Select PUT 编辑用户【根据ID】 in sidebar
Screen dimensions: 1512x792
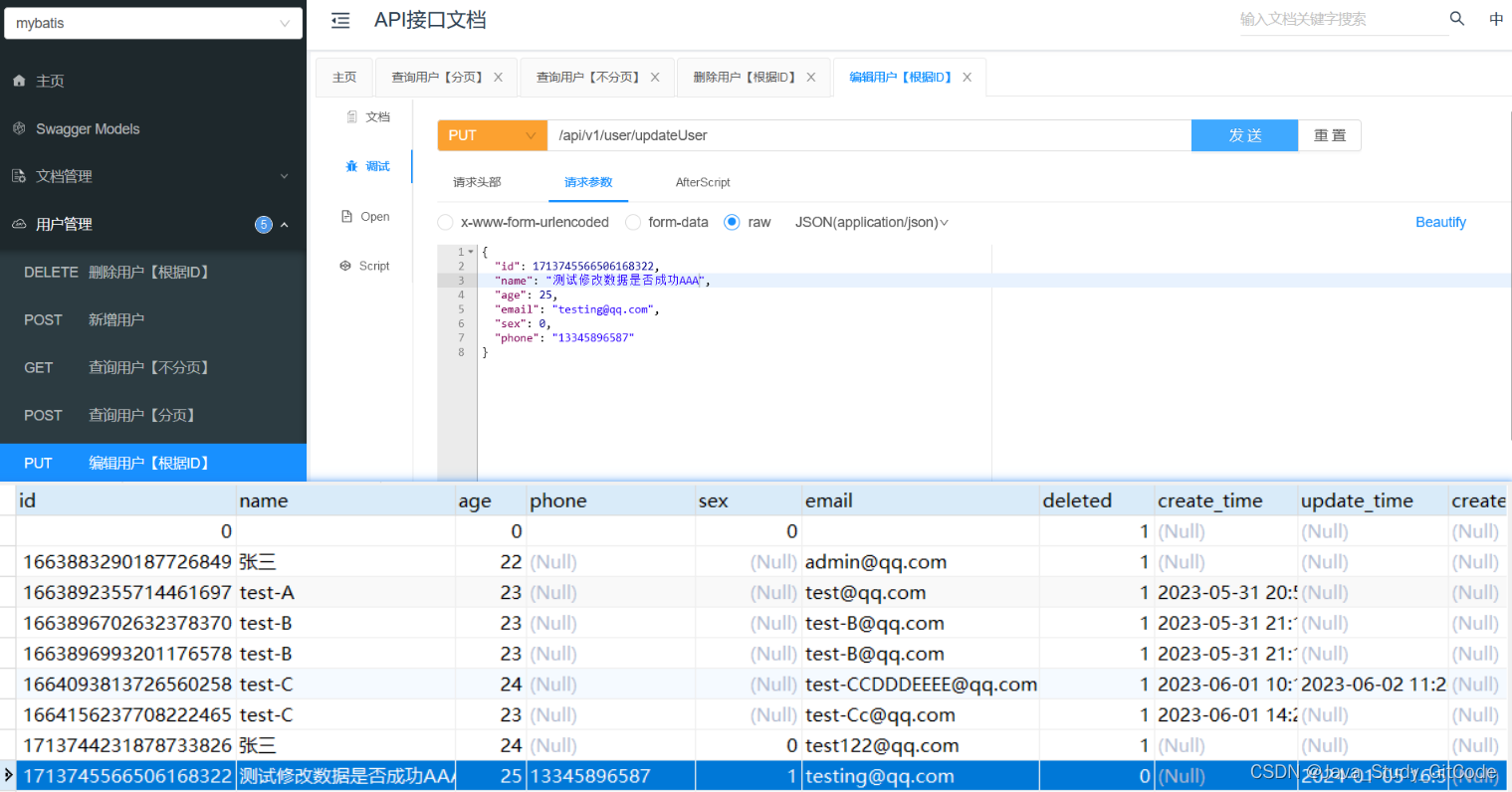[153, 463]
